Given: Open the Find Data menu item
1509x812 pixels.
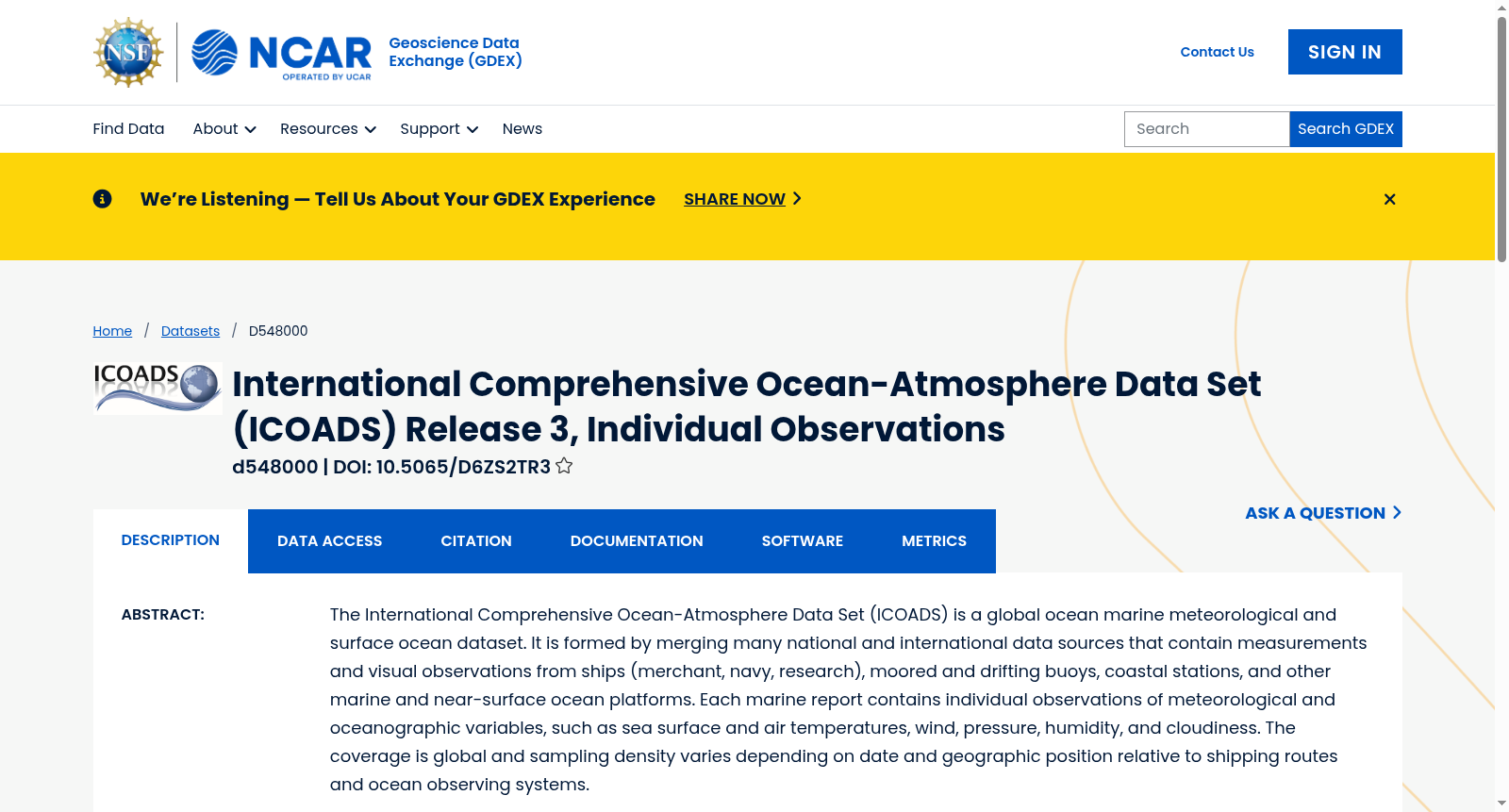Looking at the screenshot, I should point(128,129).
